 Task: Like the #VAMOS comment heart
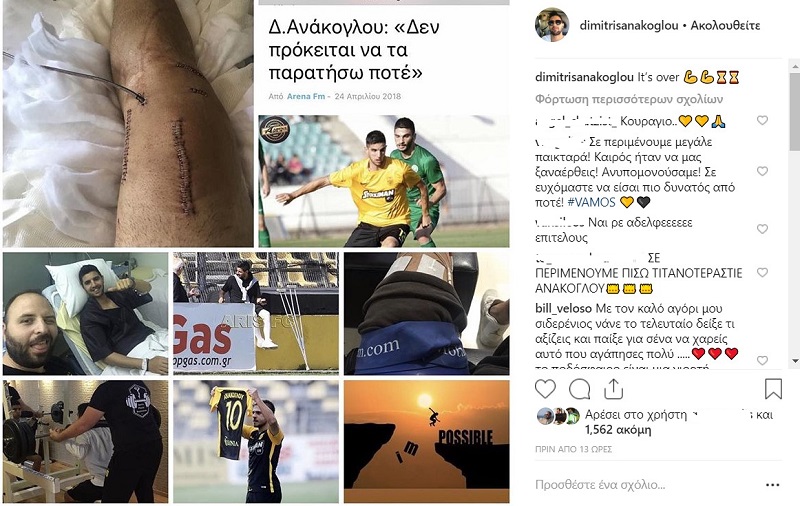(x=762, y=171)
